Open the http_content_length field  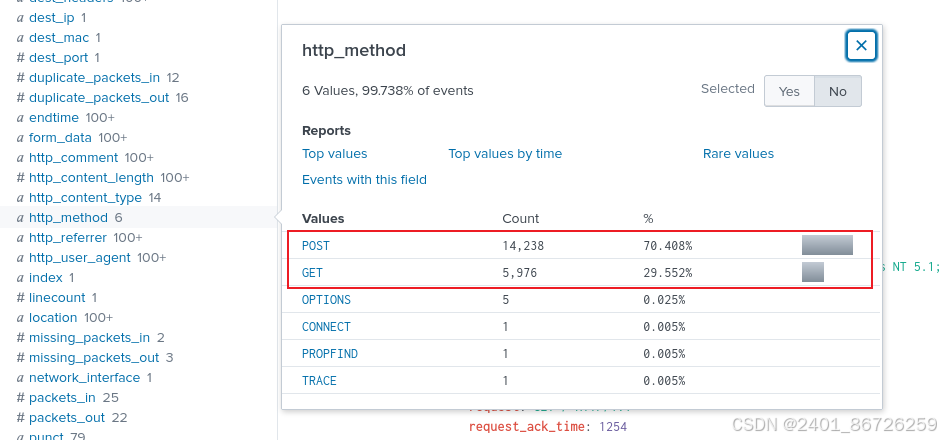91,178
